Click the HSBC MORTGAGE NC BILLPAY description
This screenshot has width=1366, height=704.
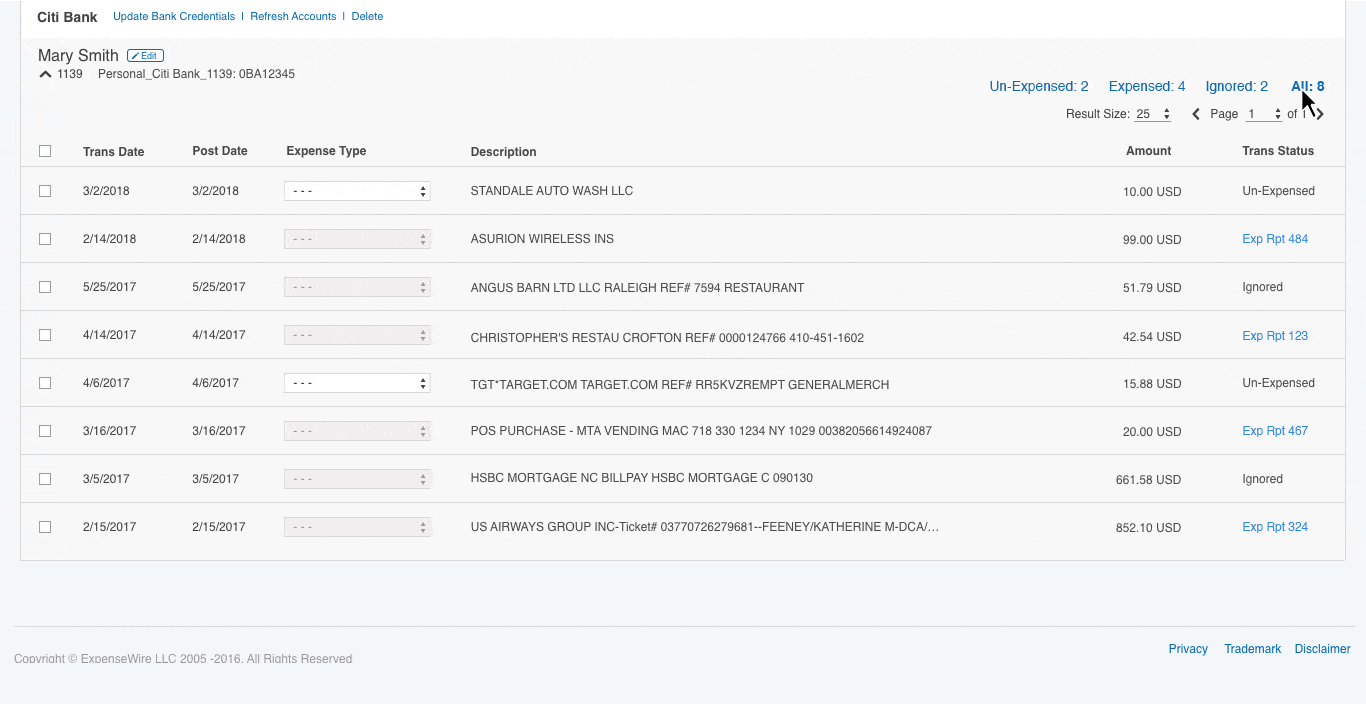point(642,478)
